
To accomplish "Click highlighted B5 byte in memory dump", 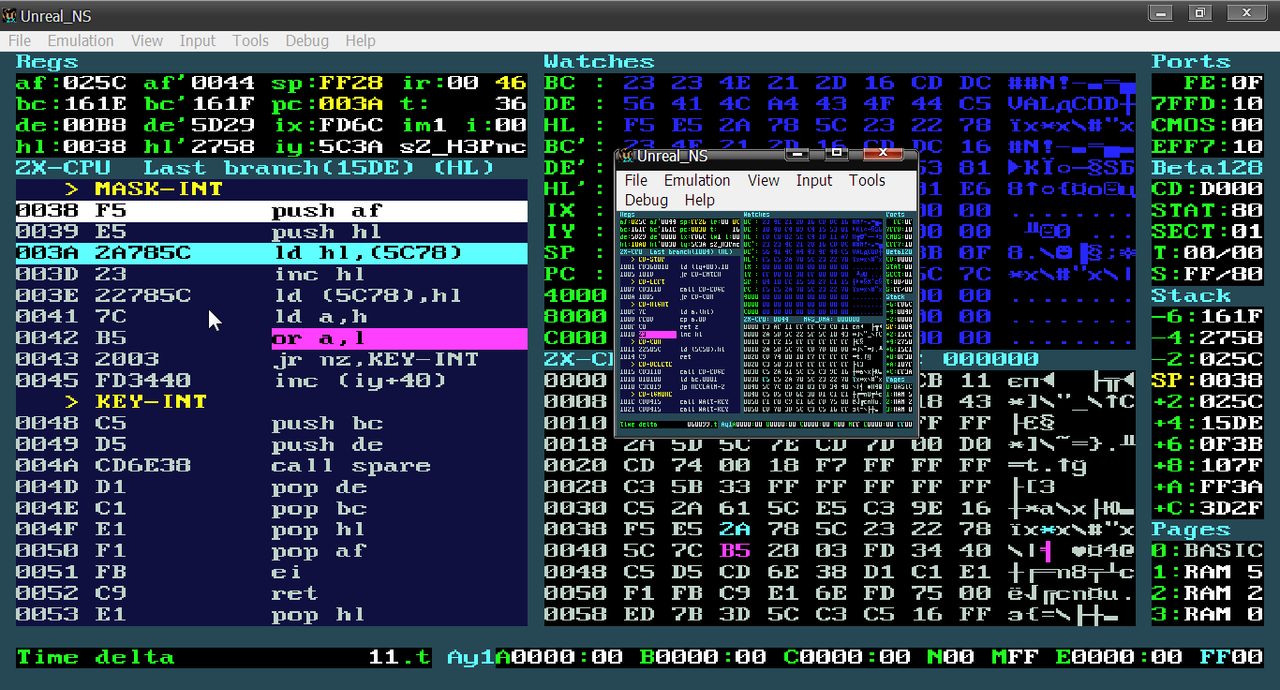I will 735,551.
